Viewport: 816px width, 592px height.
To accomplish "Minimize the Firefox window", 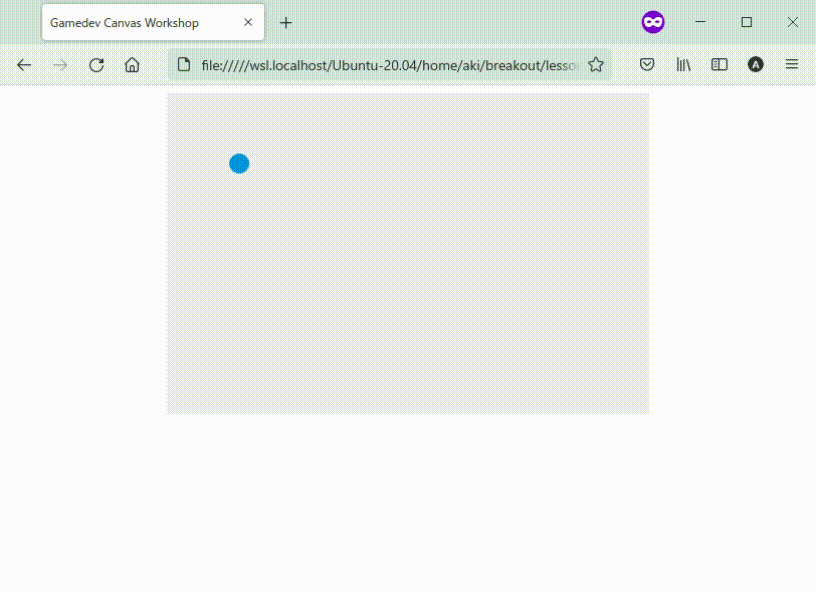I will 700,22.
